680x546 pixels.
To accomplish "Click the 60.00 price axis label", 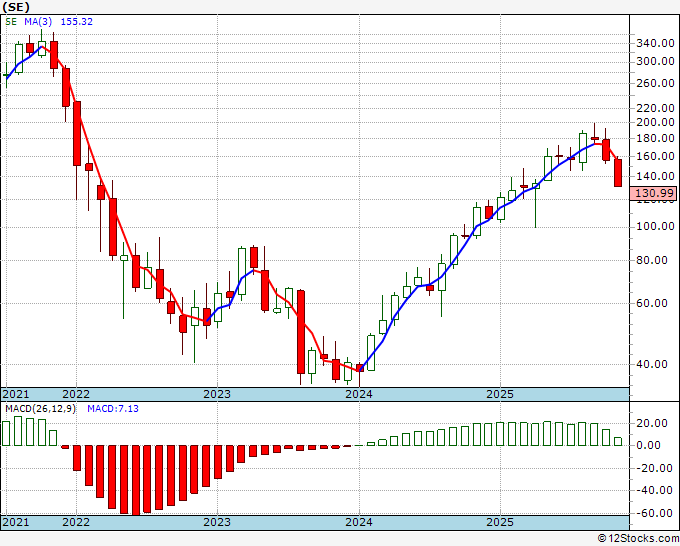I will [652, 303].
